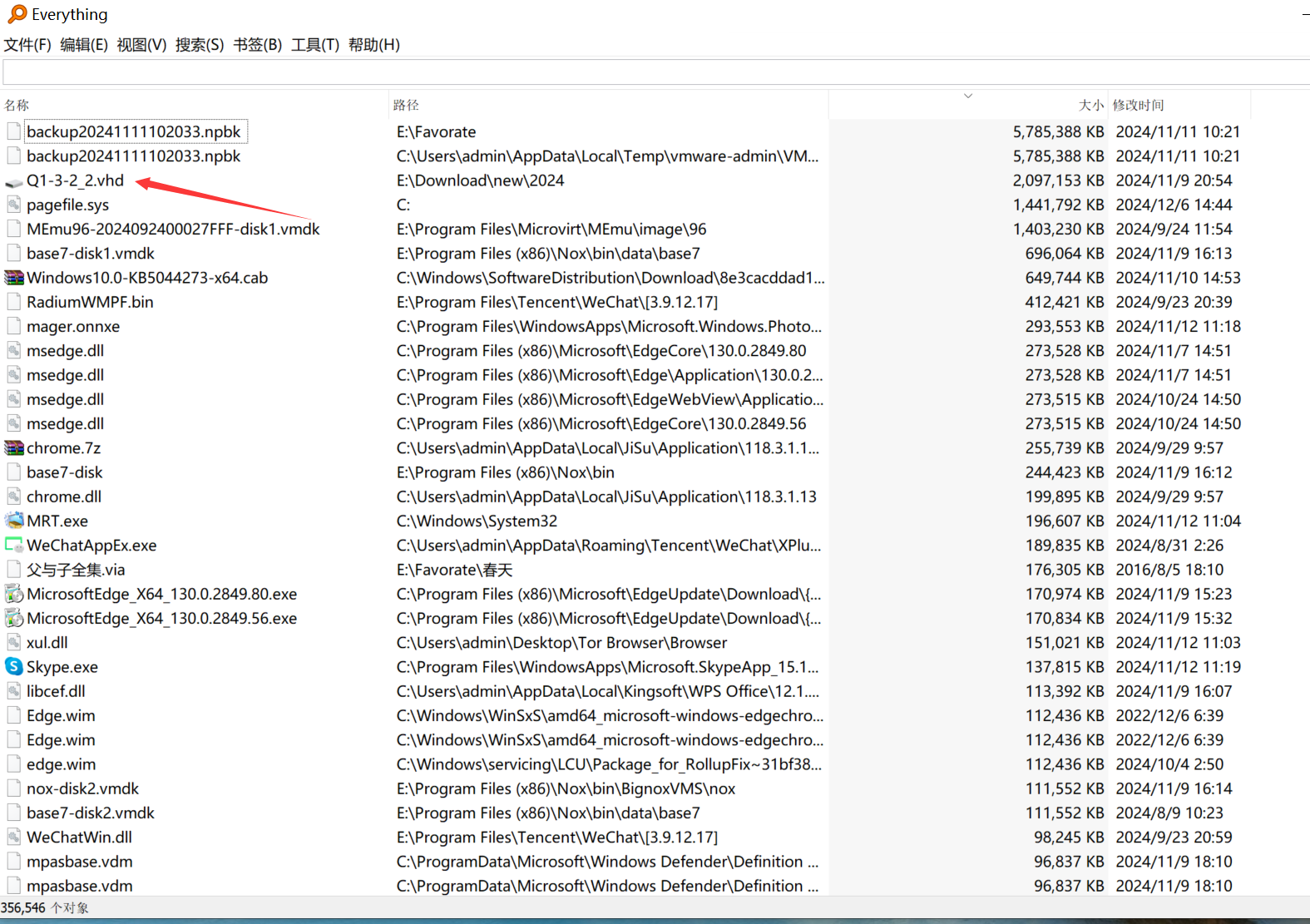Select msedge.dll in EdgeCore\130.0.2849.56
This screenshot has height=924, width=1310.
coord(65,424)
